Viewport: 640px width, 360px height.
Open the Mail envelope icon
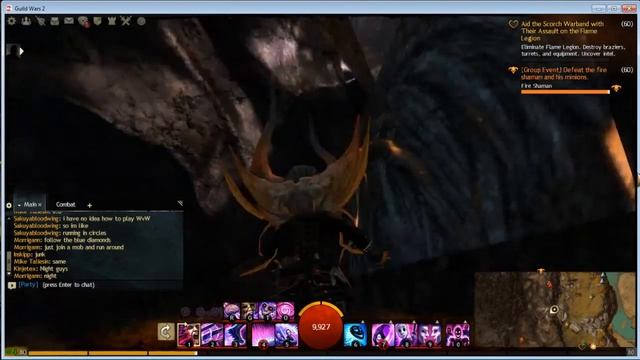point(69,20)
